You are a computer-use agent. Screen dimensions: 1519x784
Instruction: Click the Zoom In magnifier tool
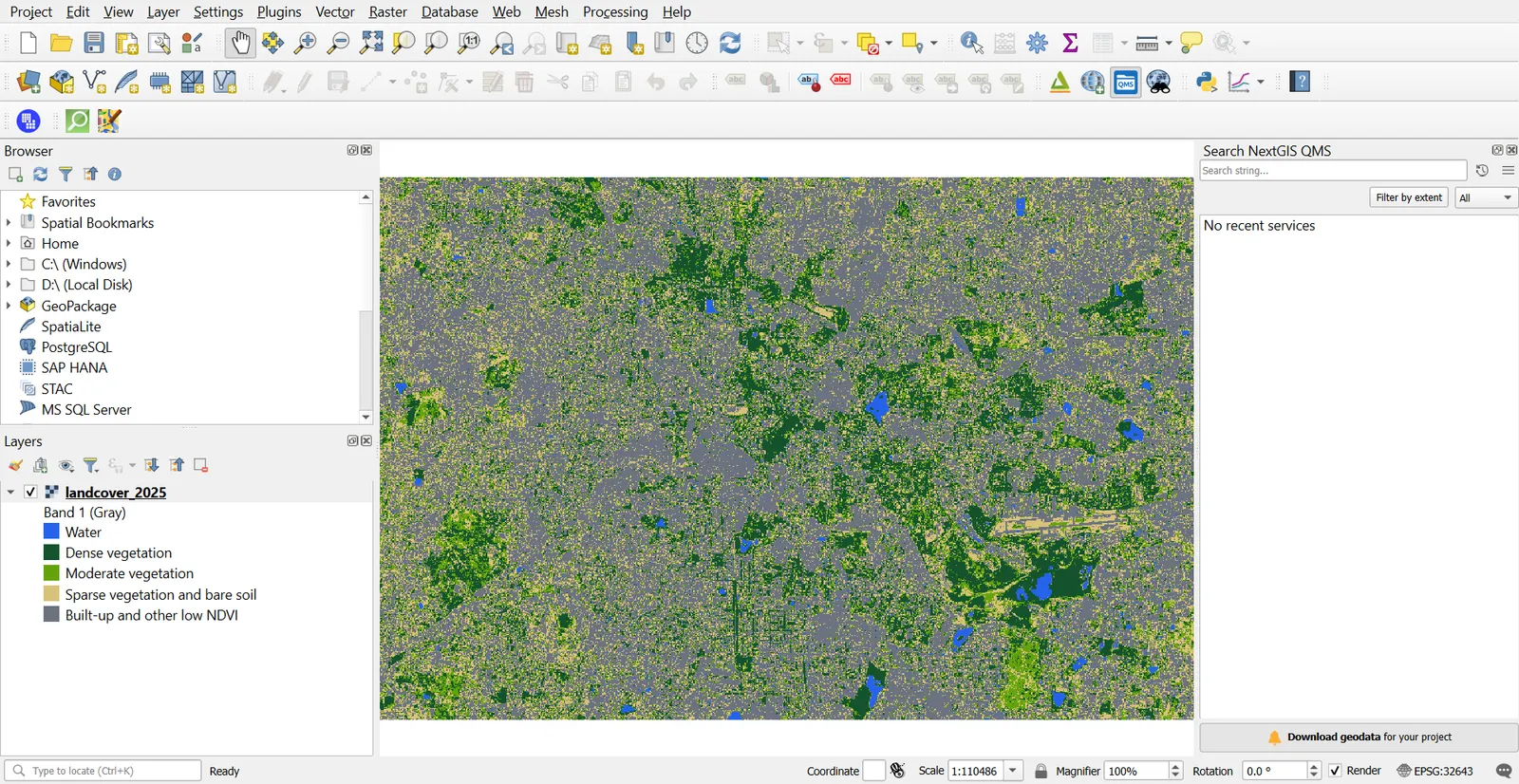306,43
